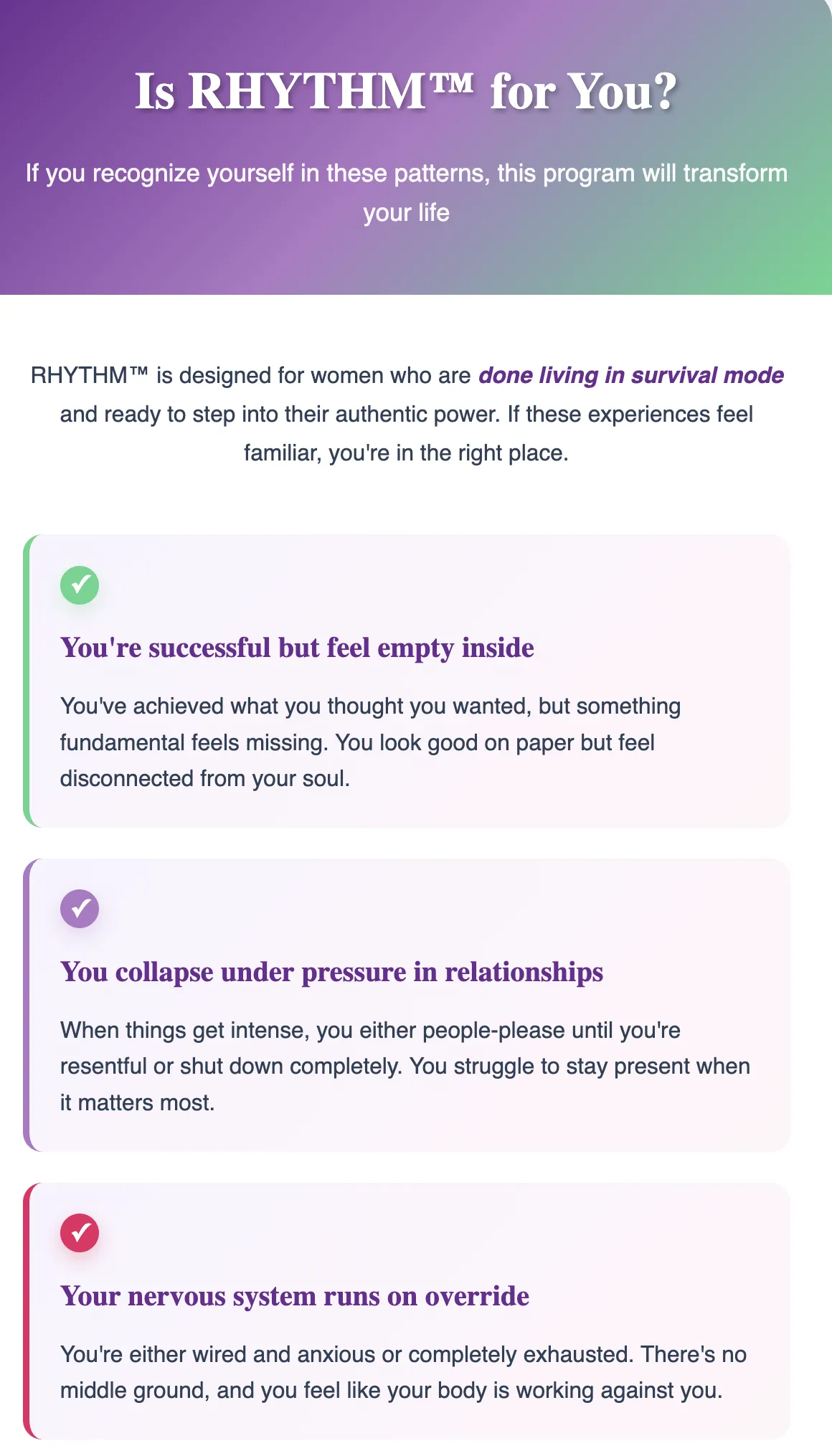This screenshot has height=1456, width=832.
Task: Click the 'familiar, you're in the right place' line
Action: 406,453
